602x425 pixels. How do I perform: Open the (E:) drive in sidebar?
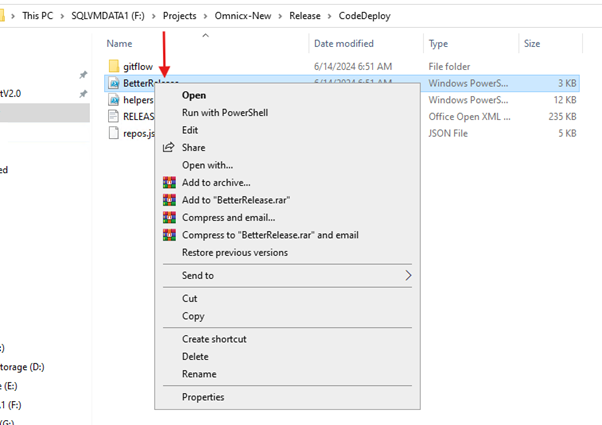(9, 386)
